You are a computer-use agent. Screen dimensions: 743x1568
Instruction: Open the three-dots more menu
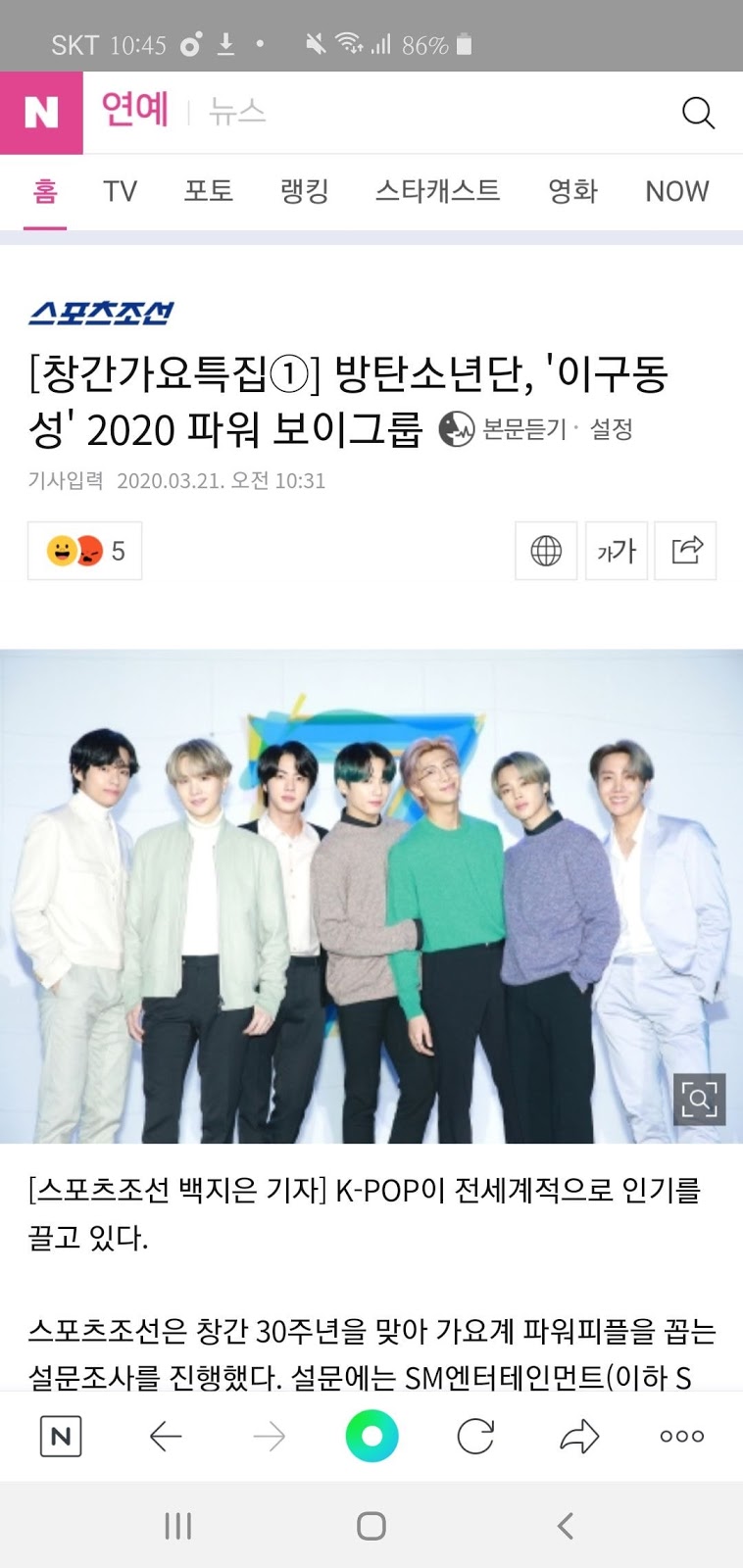click(x=682, y=1437)
